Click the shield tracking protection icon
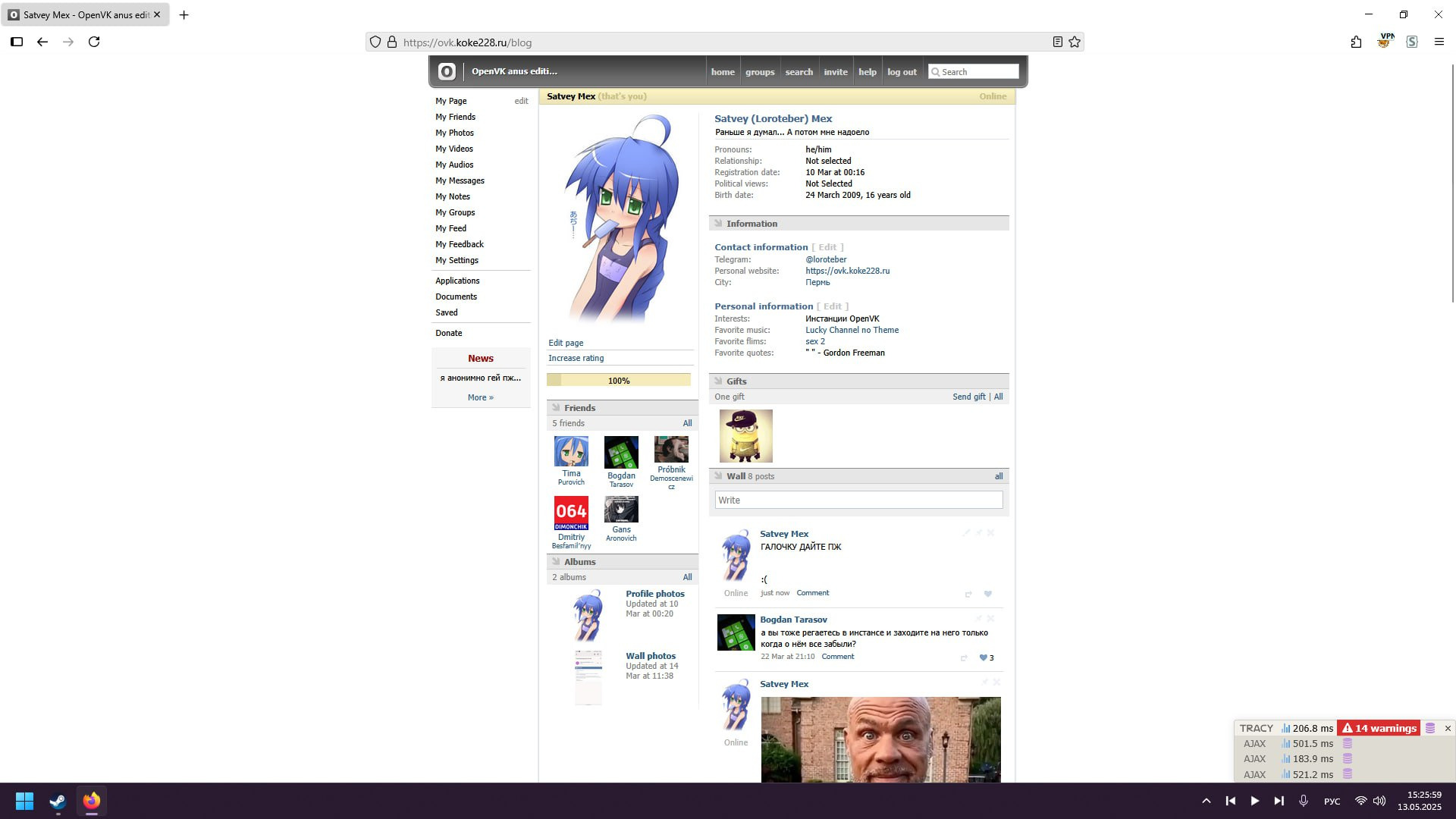The image size is (1456, 819). [375, 42]
